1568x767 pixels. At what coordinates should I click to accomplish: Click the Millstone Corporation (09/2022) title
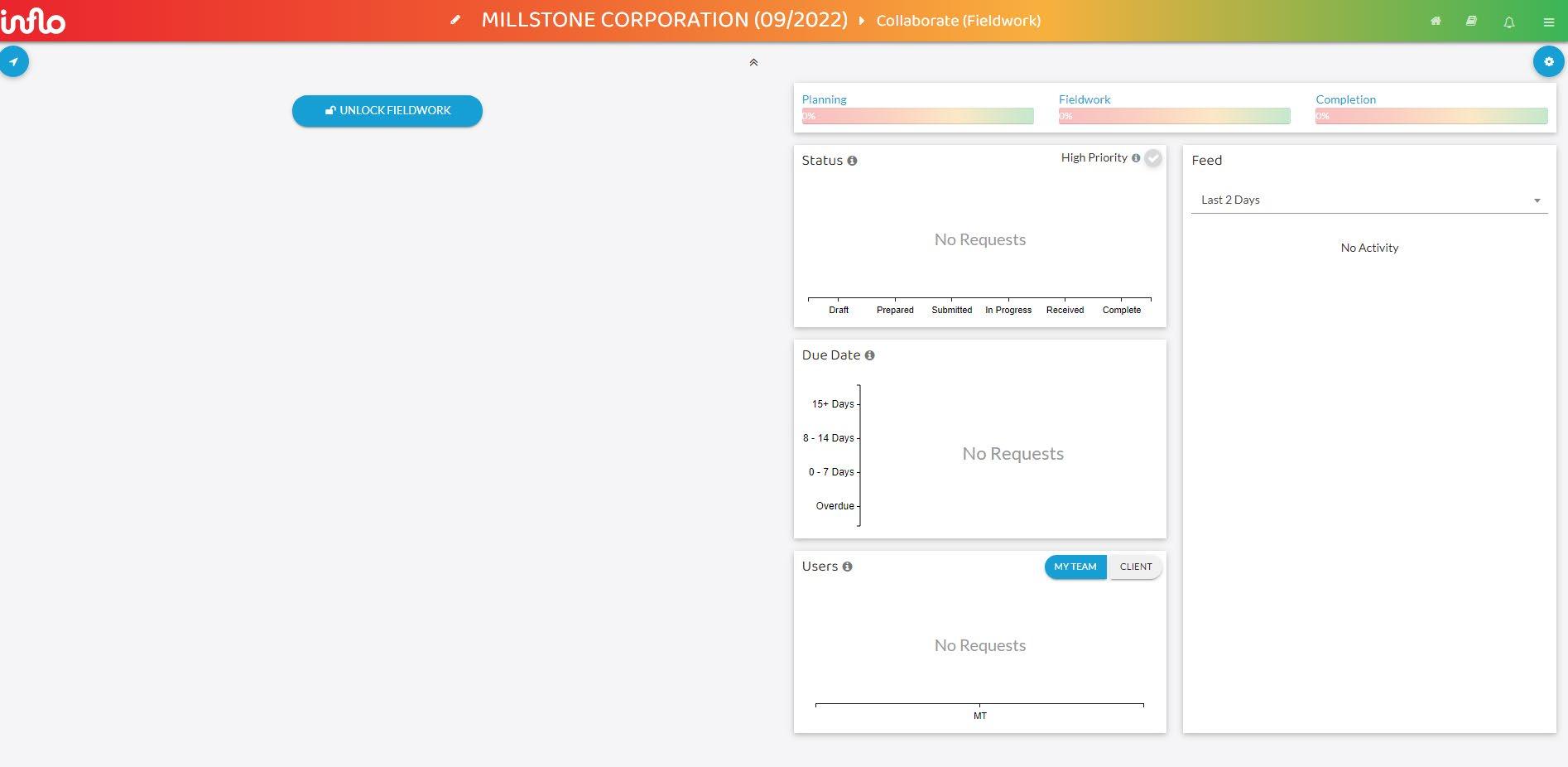(665, 20)
